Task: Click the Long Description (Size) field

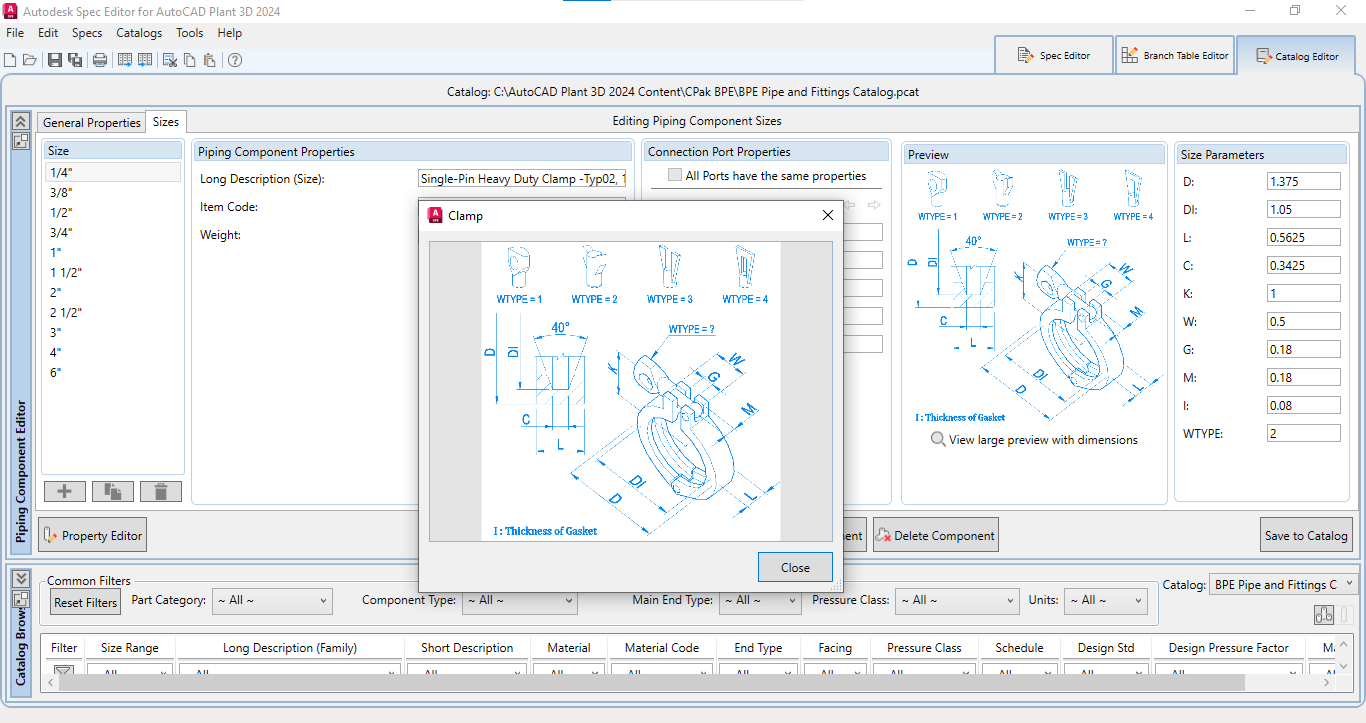Action: tap(522, 179)
